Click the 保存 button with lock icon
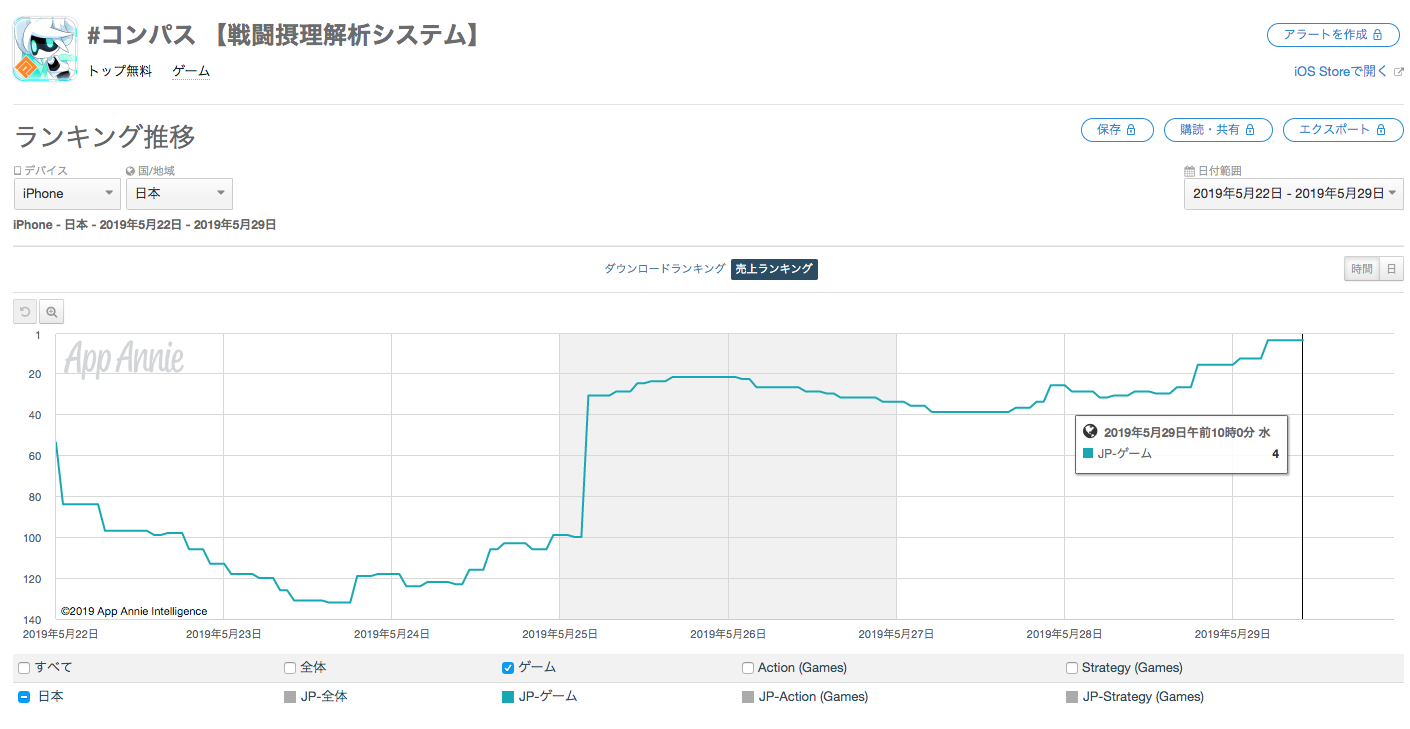 1116,130
